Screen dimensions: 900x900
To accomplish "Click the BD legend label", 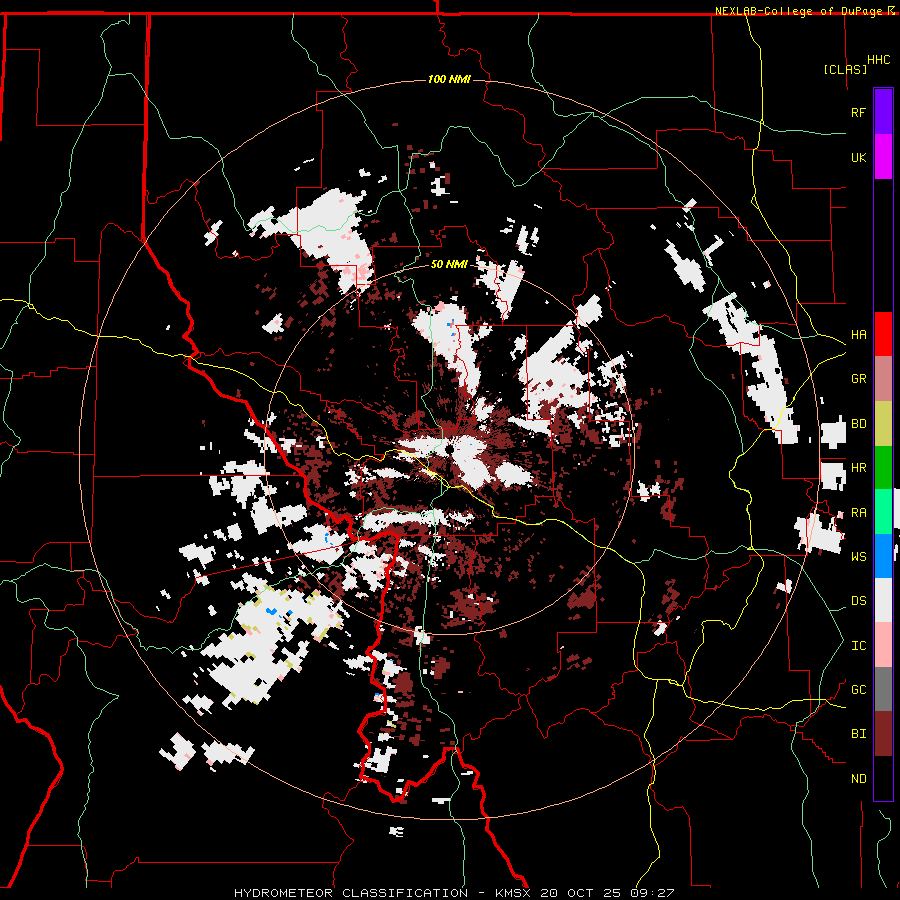I will pyautogui.click(x=858, y=424).
